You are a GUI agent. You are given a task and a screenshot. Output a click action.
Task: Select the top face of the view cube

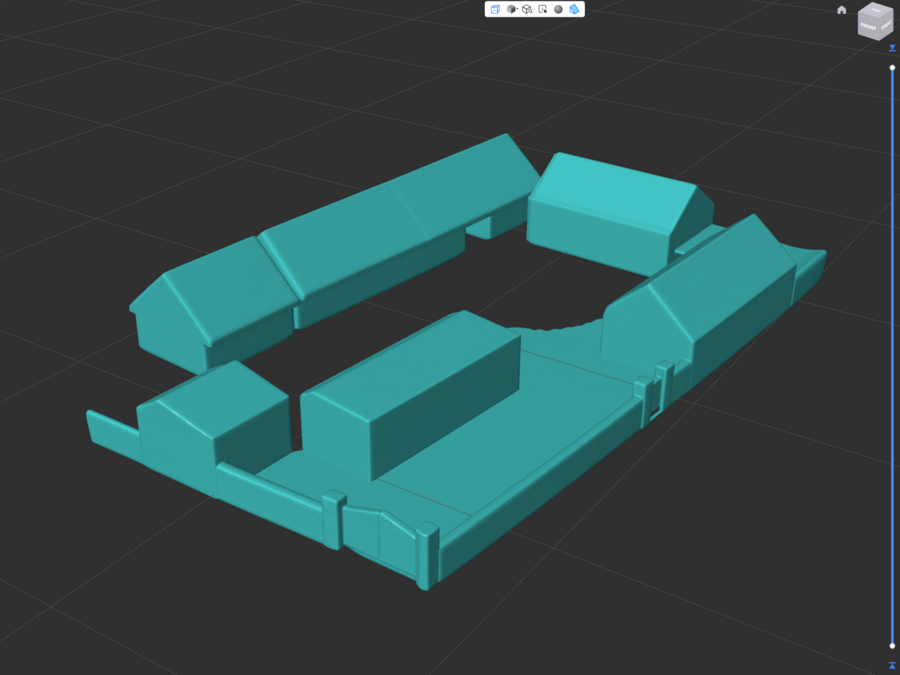876,10
